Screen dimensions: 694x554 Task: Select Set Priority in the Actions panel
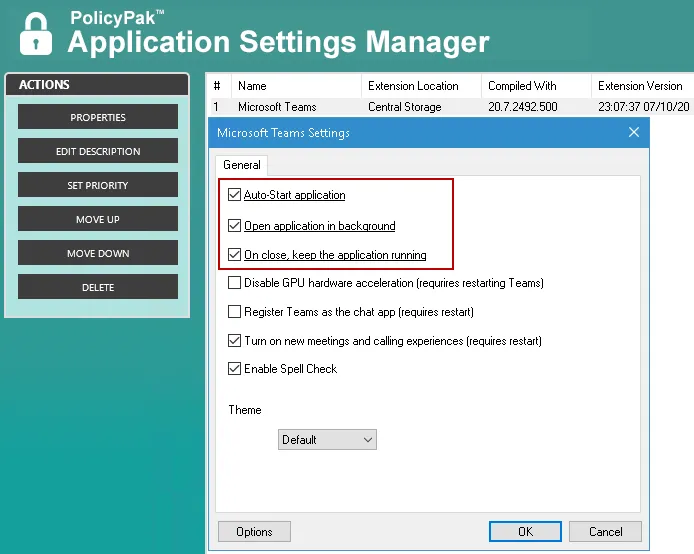point(98,186)
